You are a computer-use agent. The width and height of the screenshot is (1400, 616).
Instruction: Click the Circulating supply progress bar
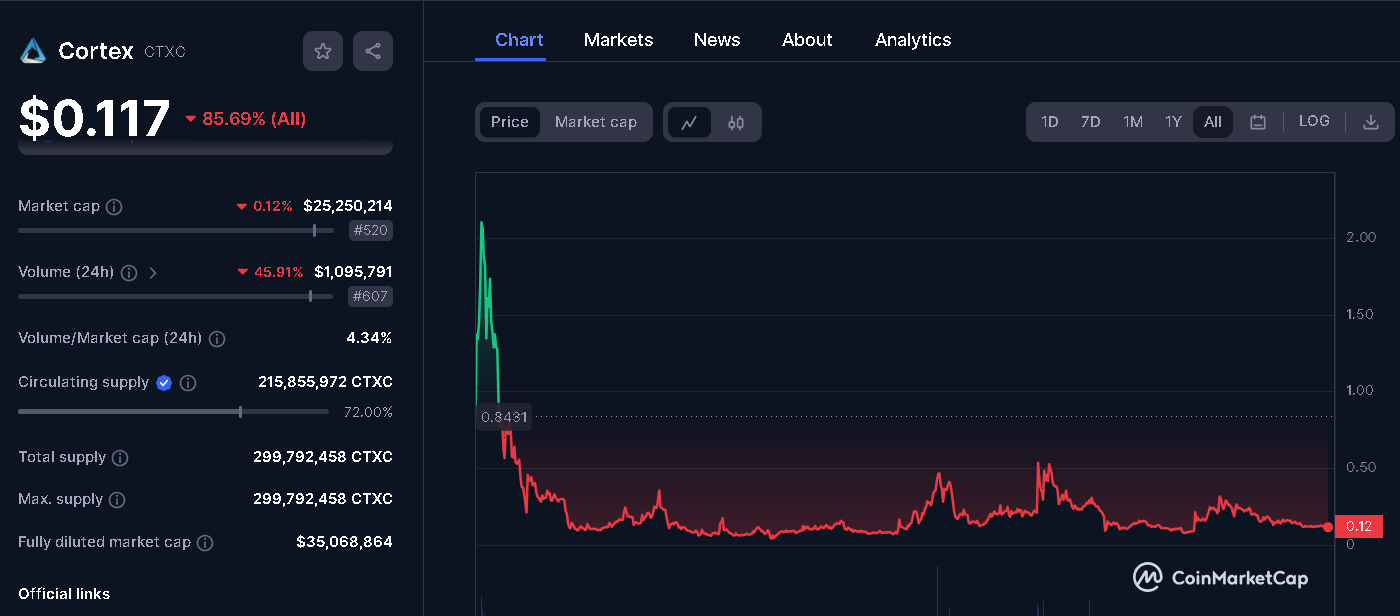(x=173, y=411)
